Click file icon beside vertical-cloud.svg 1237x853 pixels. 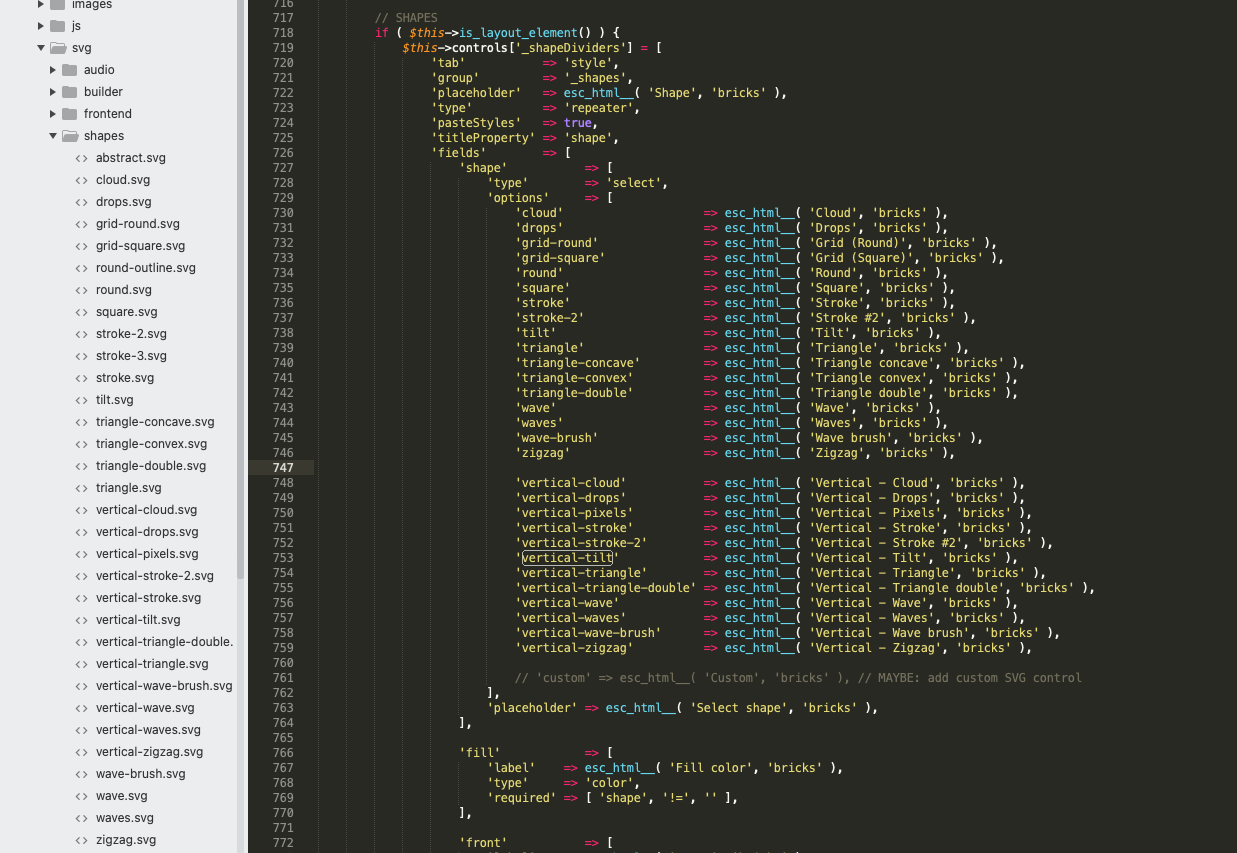coord(82,510)
